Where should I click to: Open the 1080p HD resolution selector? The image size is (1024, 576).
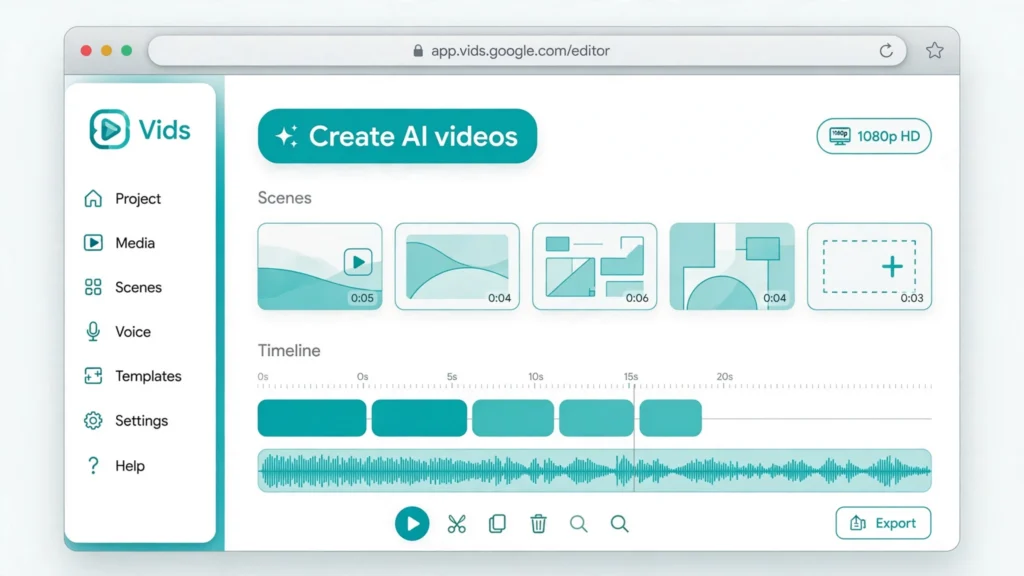[x=874, y=136]
